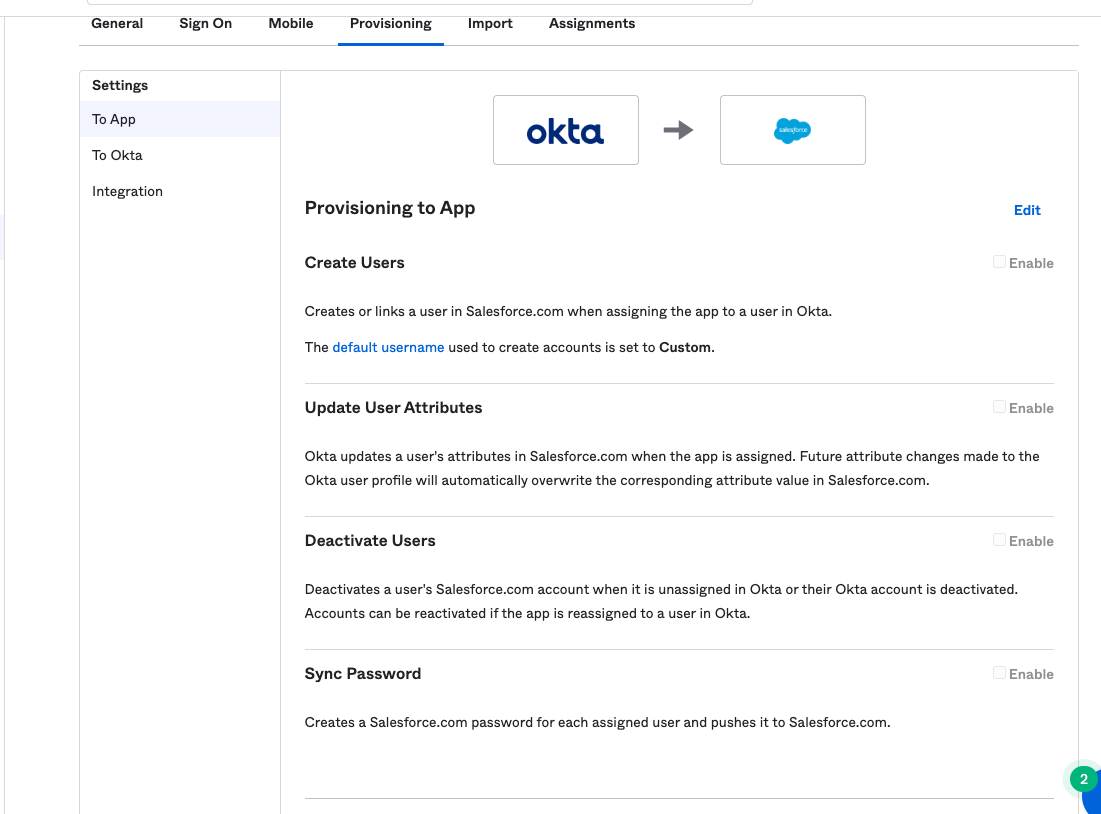
Task: Open the General tab
Action: 117,23
